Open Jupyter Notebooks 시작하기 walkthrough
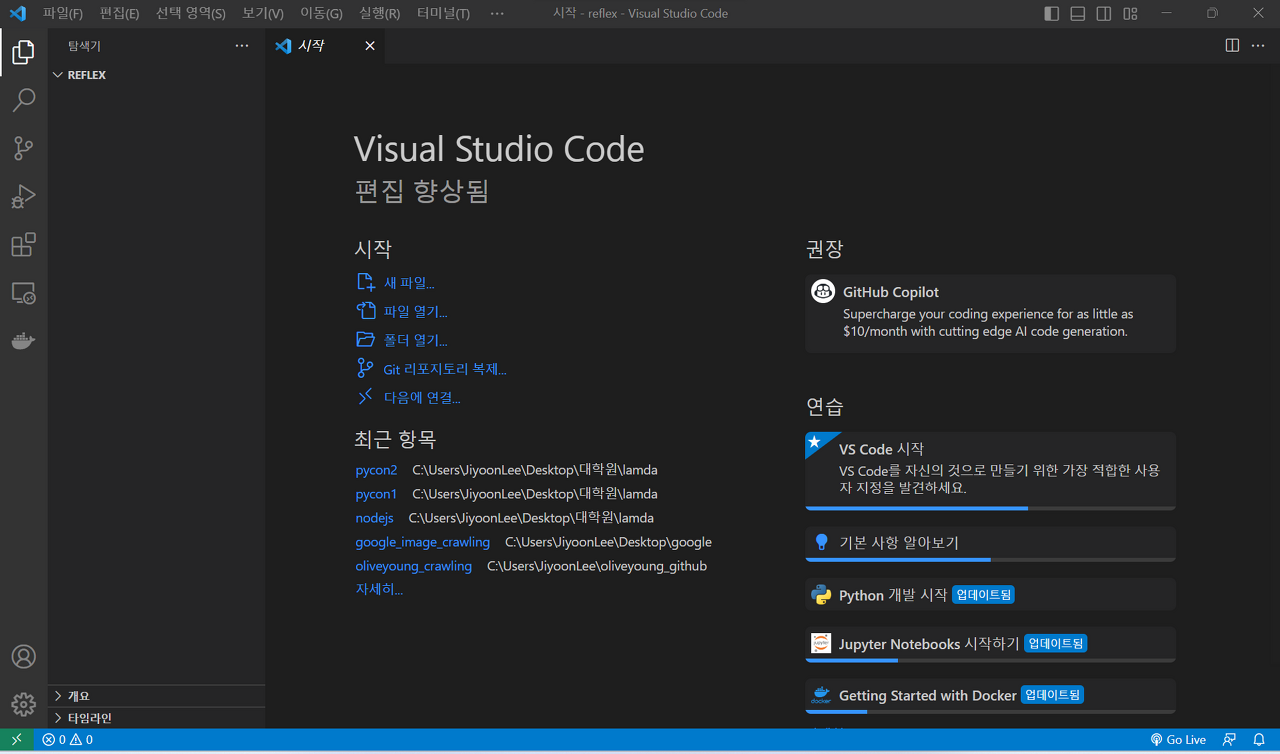1280x754 pixels. pyautogui.click(x=990, y=645)
